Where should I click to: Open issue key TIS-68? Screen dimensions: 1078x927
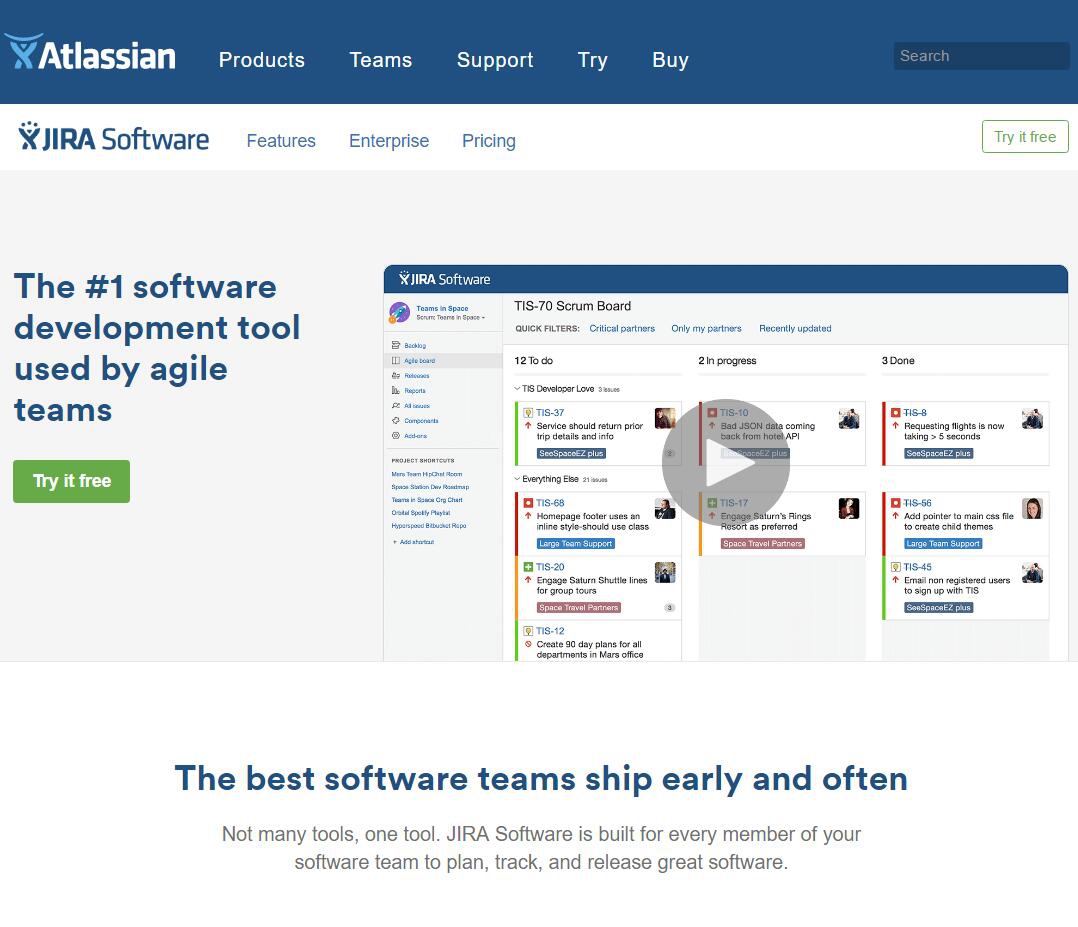click(x=550, y=503)
